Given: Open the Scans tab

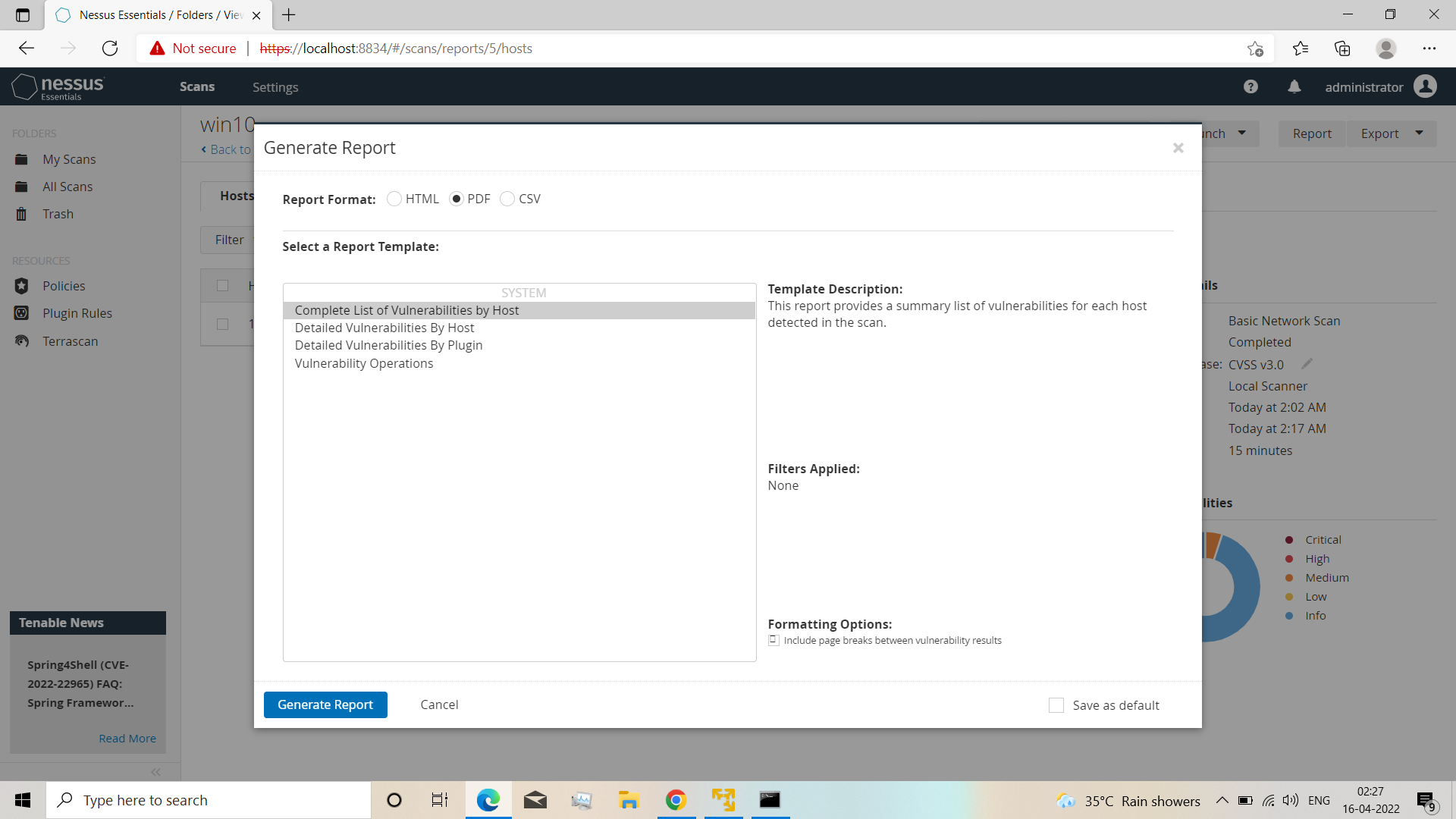Looking at the screenshot, I should click(x=197, y=86).
